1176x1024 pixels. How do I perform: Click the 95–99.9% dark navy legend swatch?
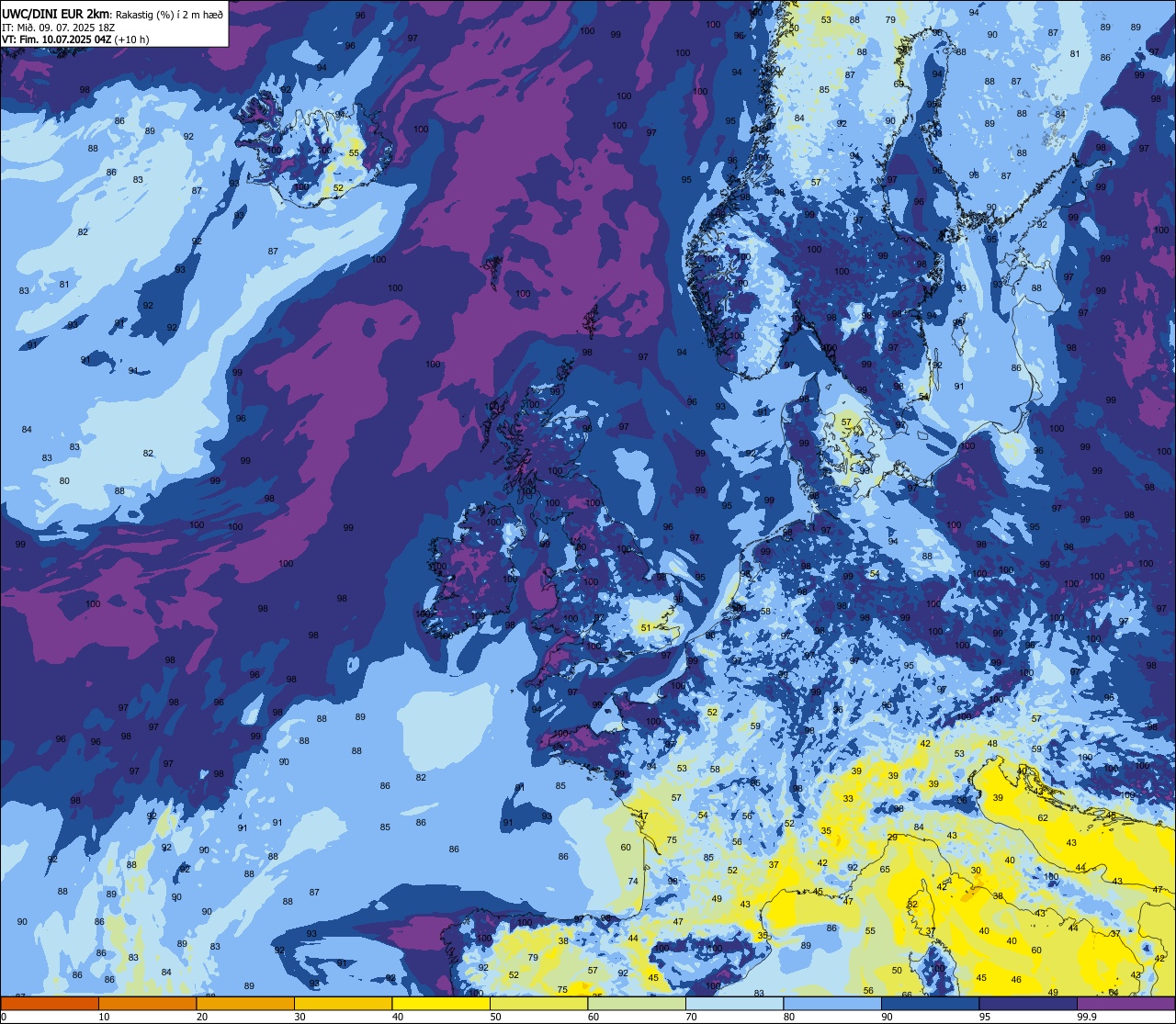click(x=1028, y=1003)
